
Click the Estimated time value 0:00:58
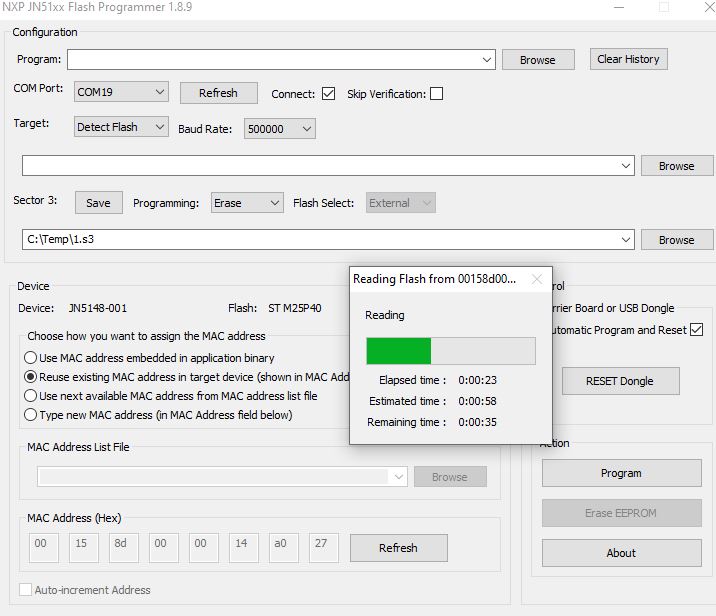[478, 401]
